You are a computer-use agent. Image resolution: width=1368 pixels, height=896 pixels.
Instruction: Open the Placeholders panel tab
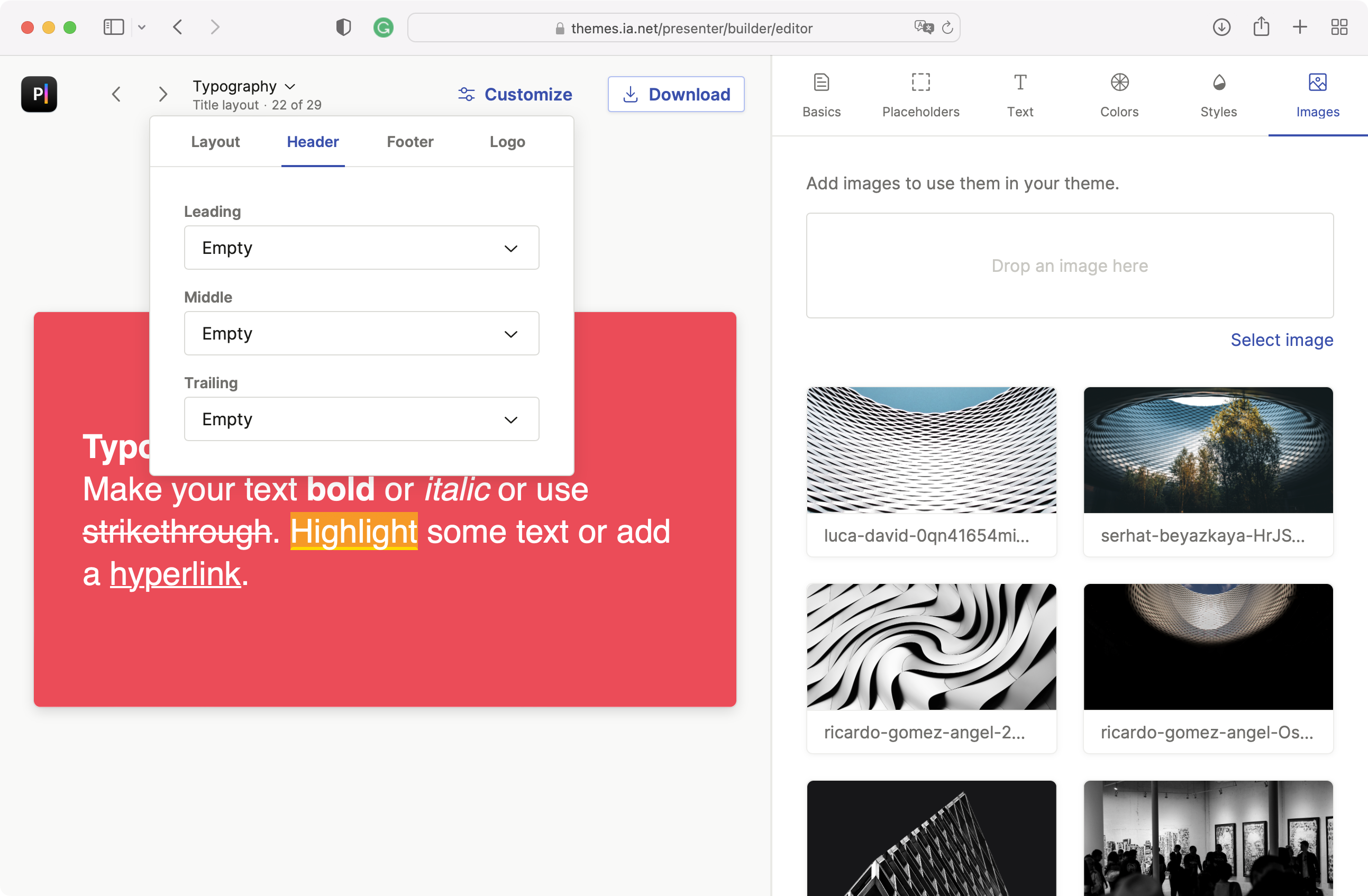921,95
